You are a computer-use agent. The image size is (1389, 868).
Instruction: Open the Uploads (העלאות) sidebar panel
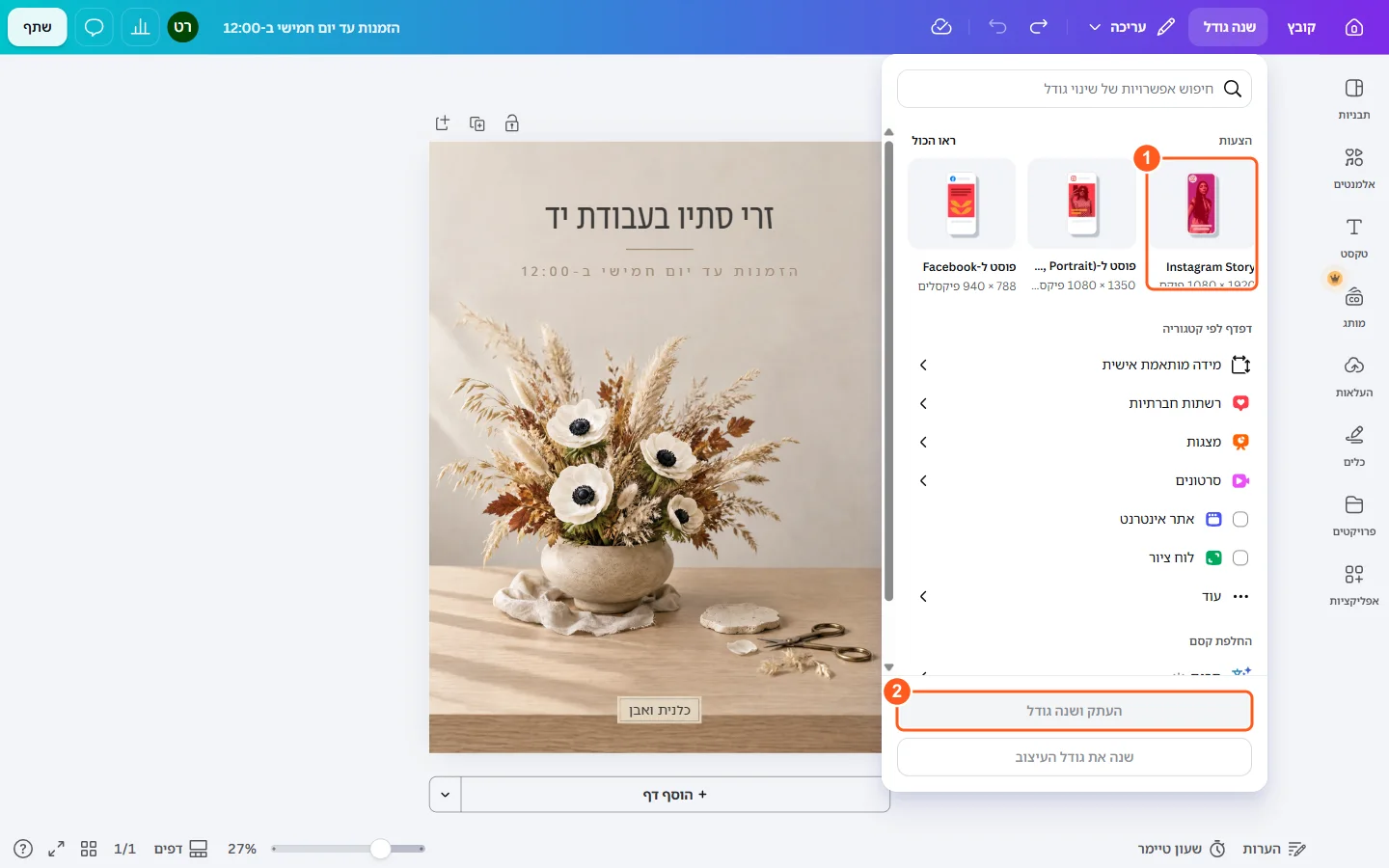[x=1353, y=377]
